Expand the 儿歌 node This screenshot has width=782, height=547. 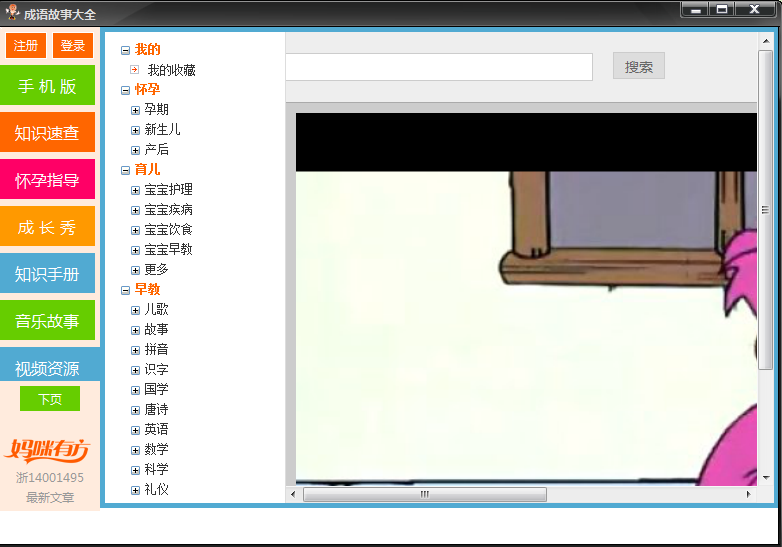click(x=135, y=310)
